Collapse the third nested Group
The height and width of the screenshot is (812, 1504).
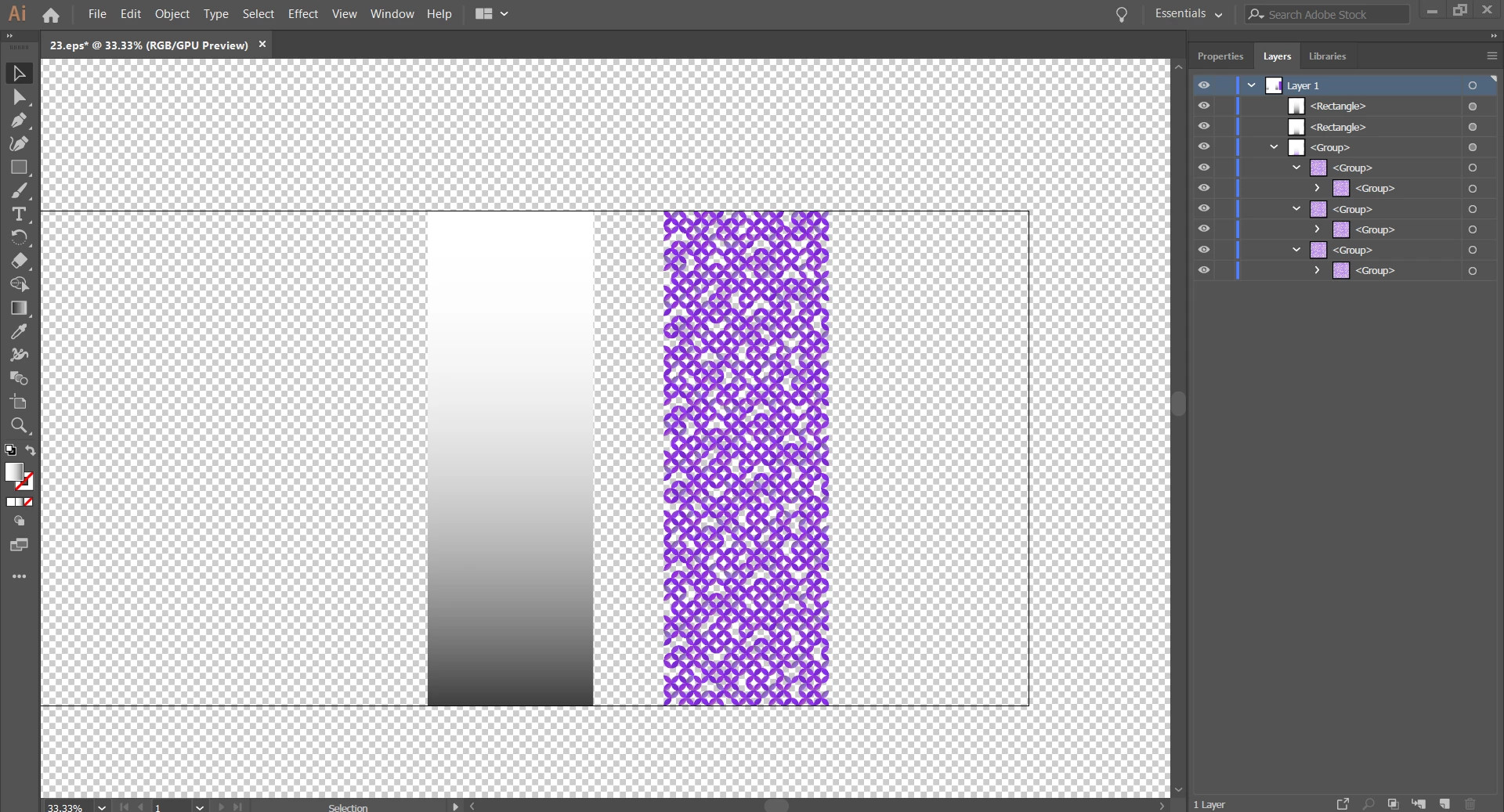1296,250
